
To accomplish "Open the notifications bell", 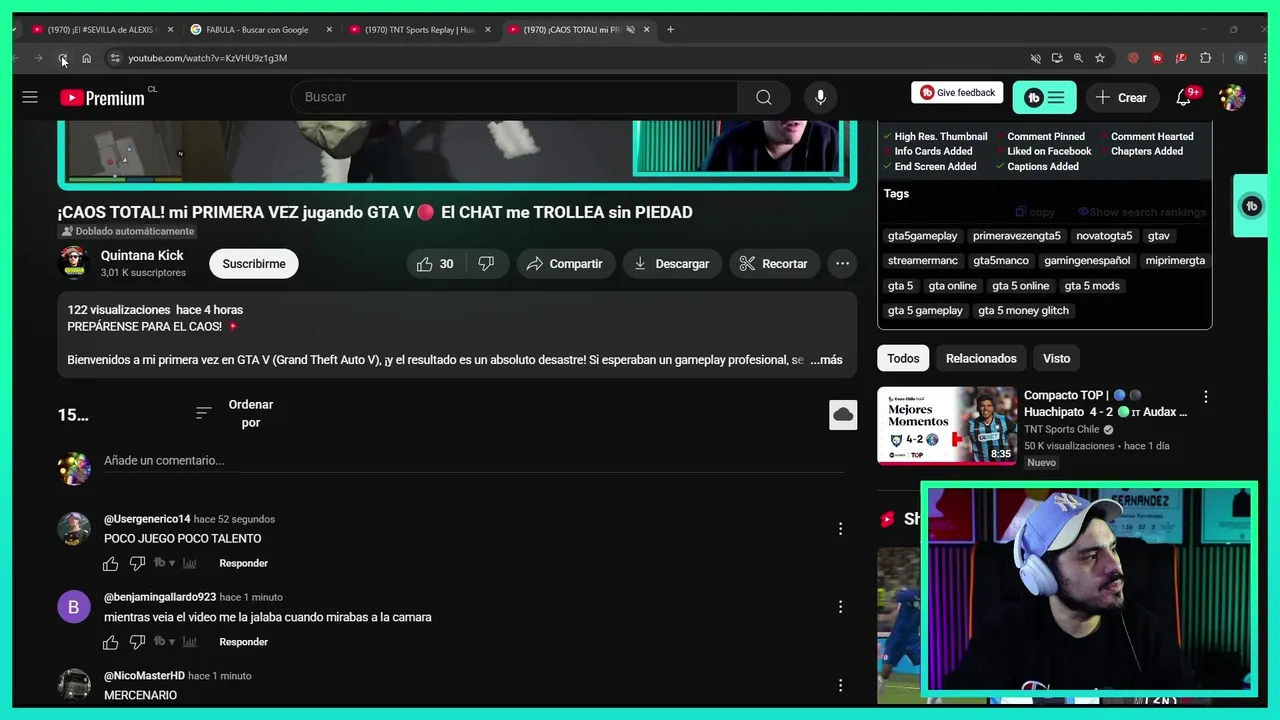I will coord(1184,97).
